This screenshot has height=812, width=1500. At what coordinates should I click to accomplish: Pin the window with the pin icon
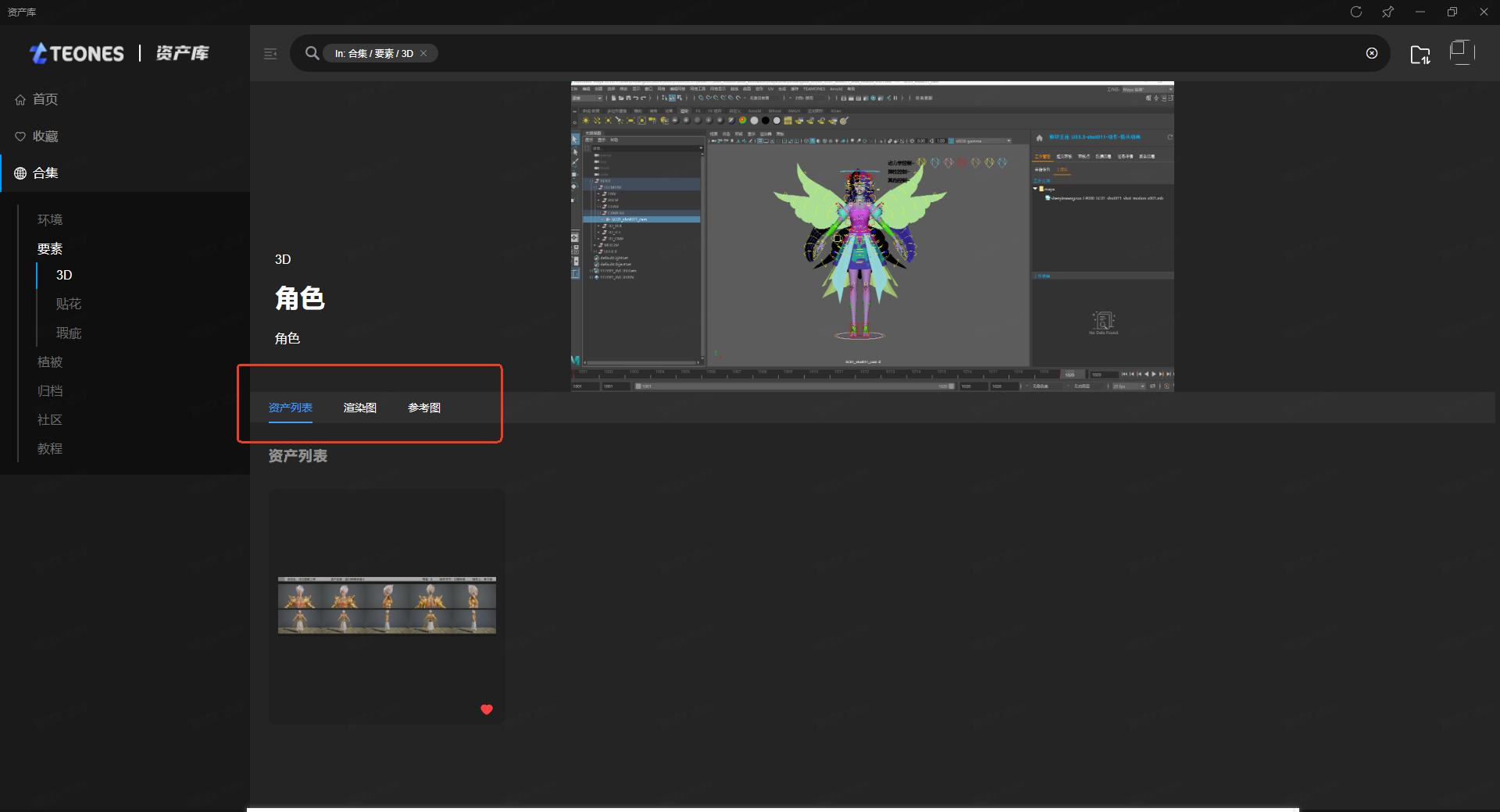click(x=1387, y=12)
